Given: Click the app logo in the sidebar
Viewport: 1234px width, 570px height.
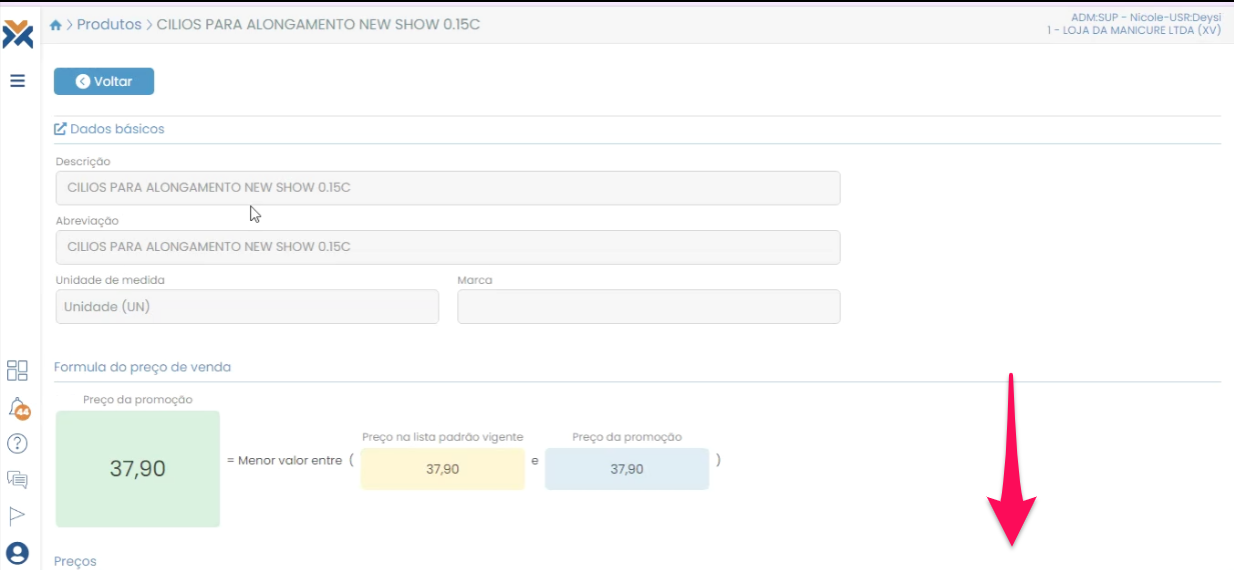Looking at the screenshot, I should [x=18, y=34].
